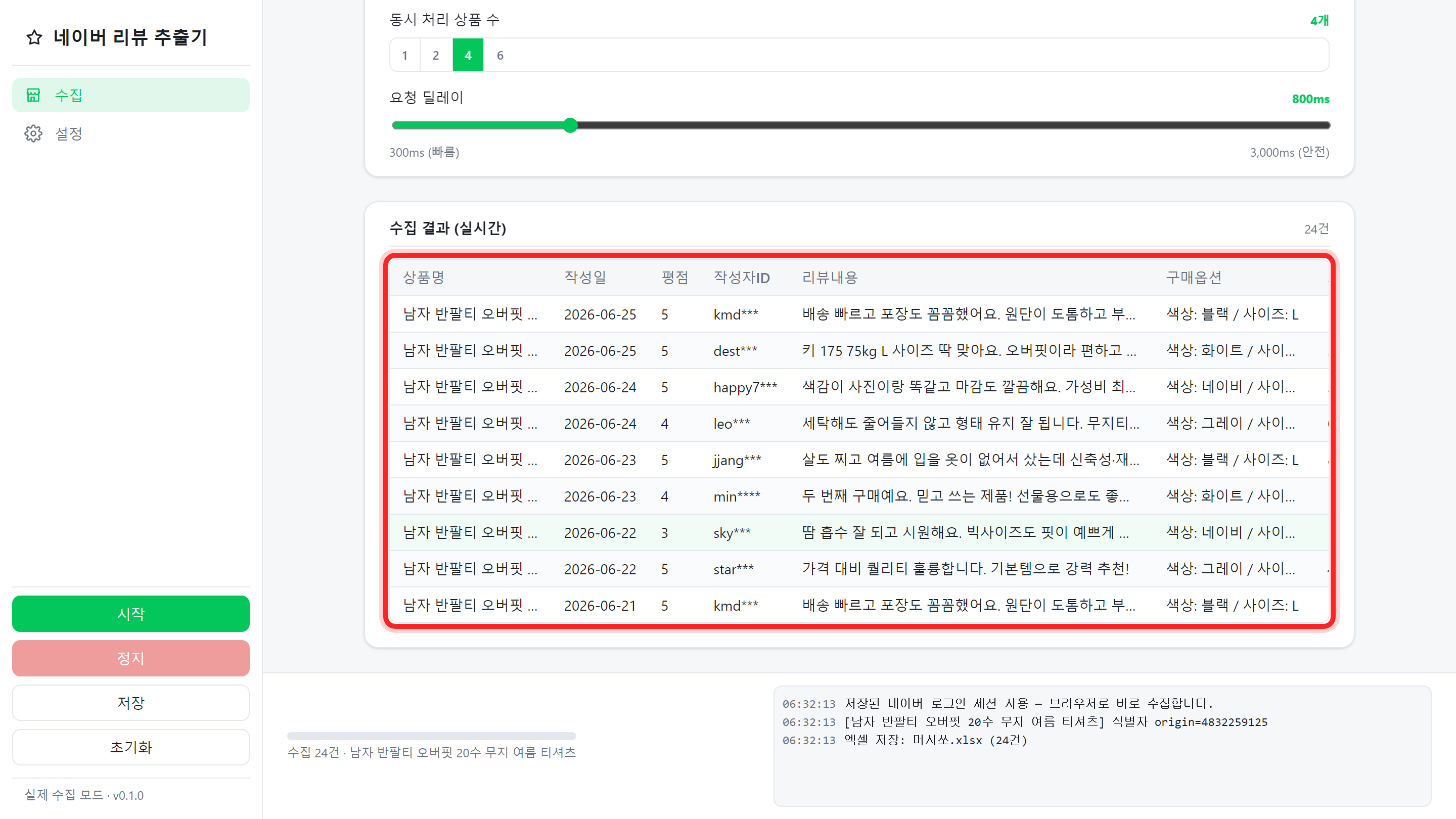Click the 작성자ID column header
The height and width of the screenshot is (819, 1456).
click(x=742, y=277)
